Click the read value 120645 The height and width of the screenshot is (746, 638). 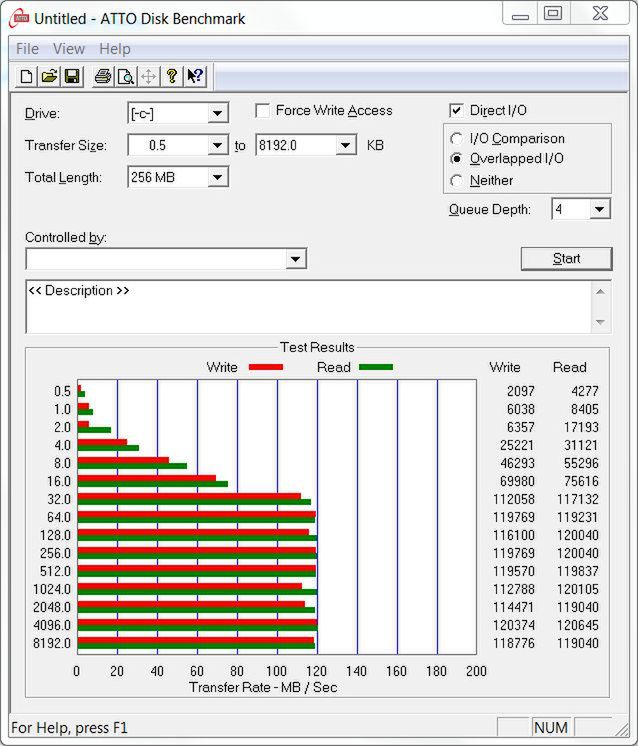click(x=578, y=625)
